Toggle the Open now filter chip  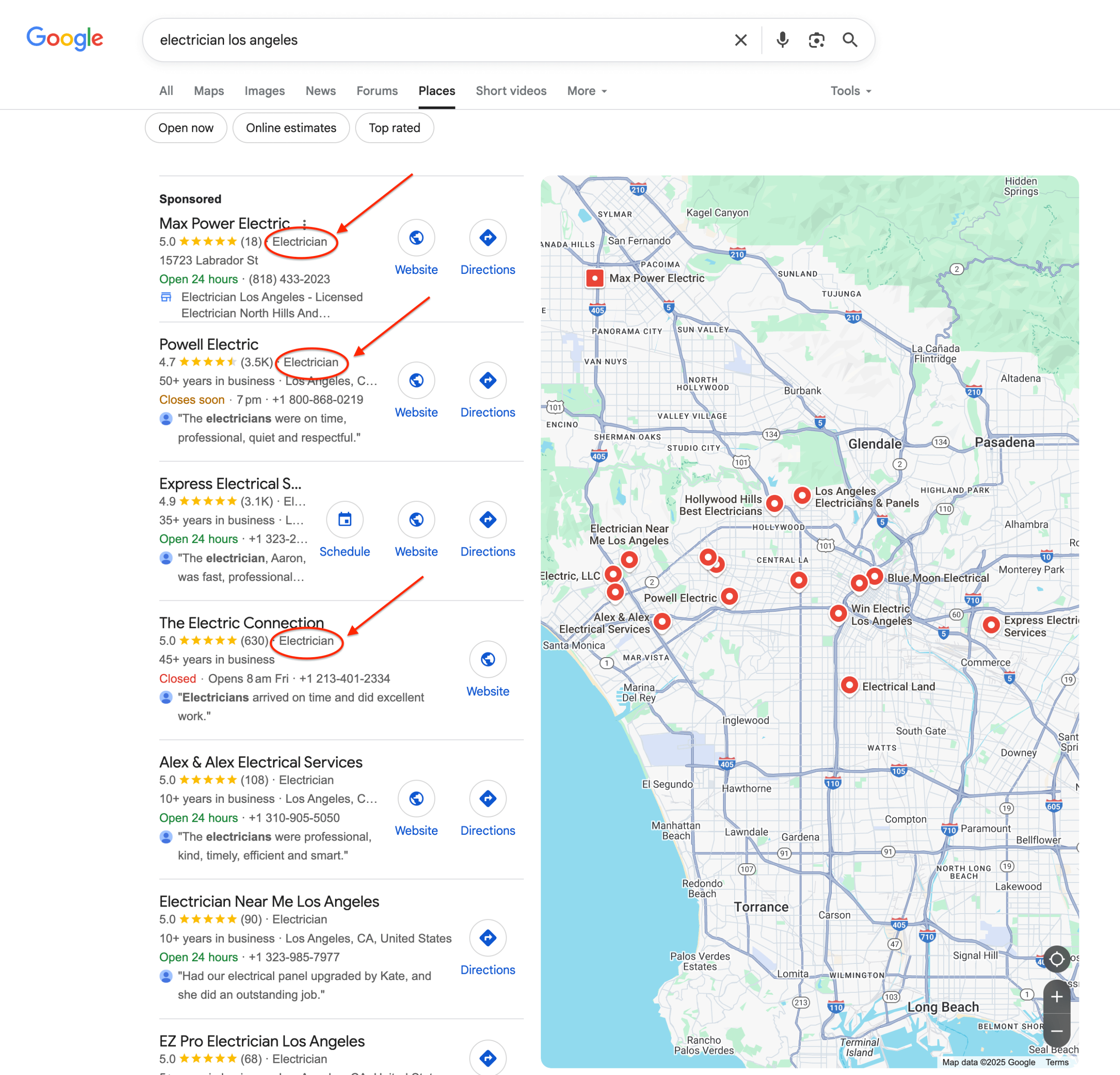(x=185, y=128)
